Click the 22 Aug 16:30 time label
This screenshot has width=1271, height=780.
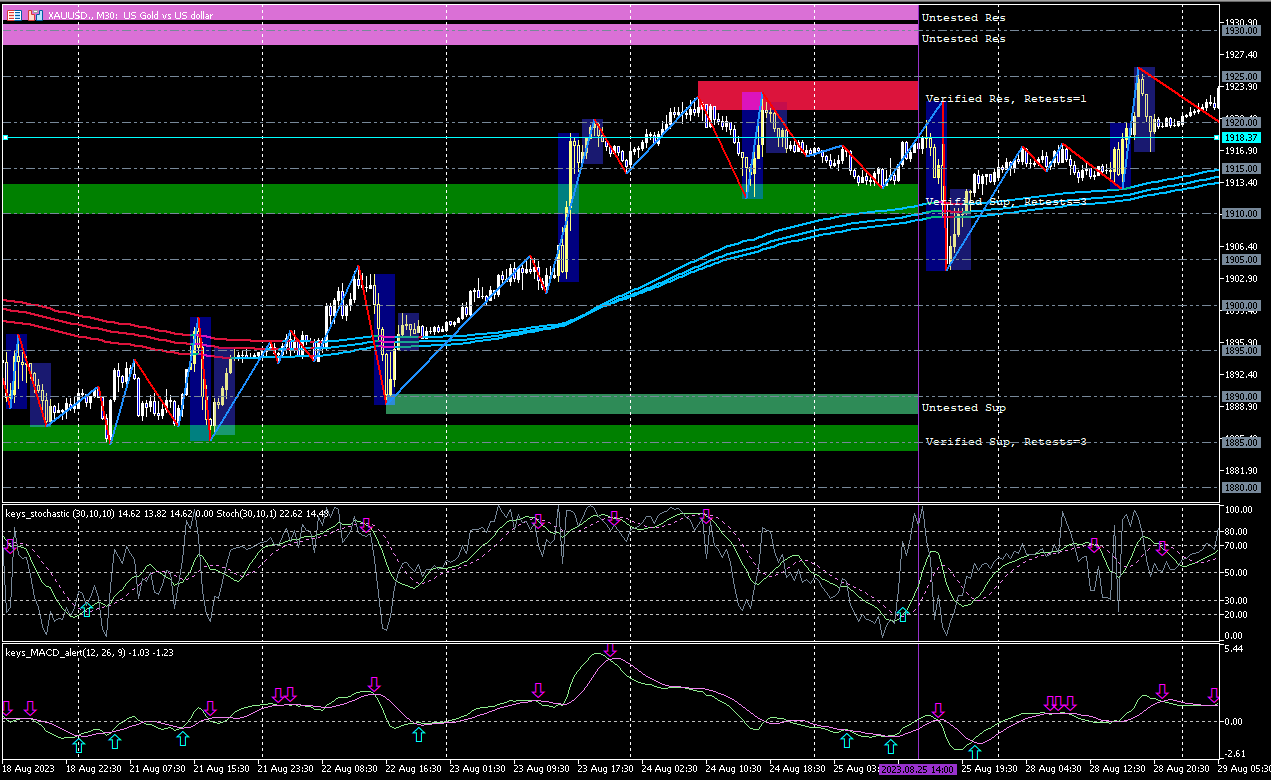413,770
